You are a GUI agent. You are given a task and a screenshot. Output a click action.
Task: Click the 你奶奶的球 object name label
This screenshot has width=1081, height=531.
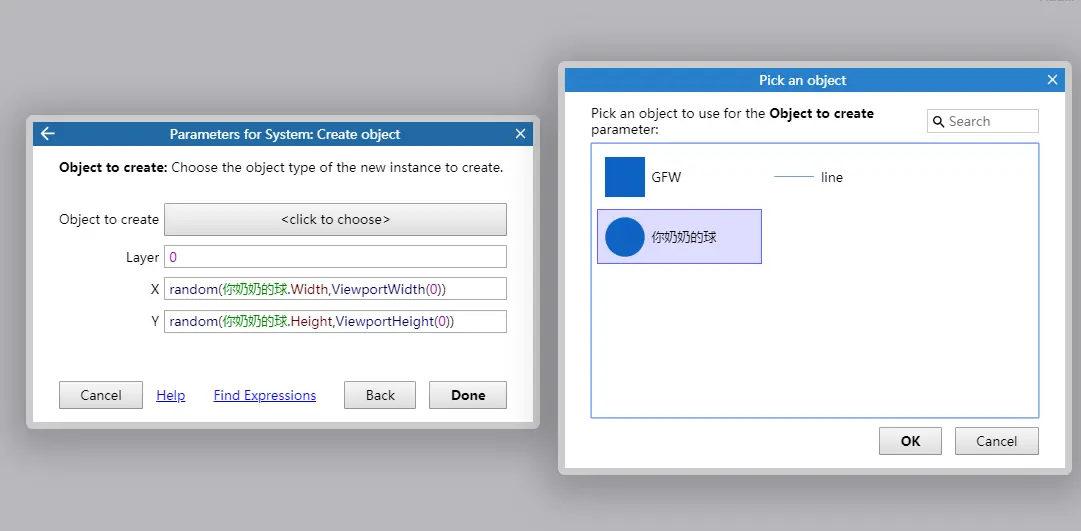[684, 237]
